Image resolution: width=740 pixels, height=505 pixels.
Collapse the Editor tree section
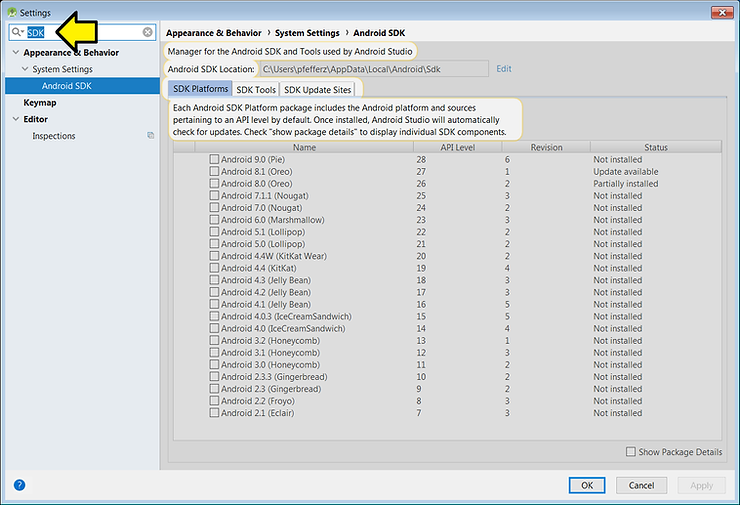click(x=14, y=119)
